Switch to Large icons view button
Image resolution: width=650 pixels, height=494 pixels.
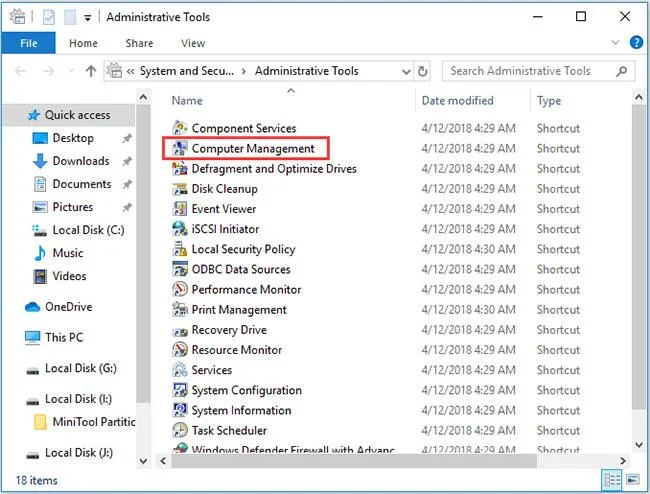point(633,480)
